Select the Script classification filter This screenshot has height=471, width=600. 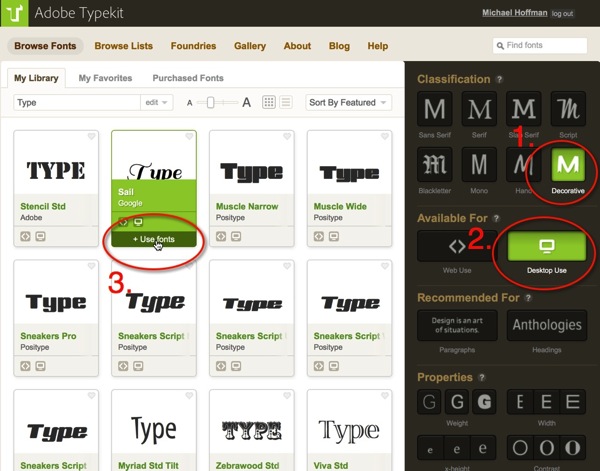[568, 109]
